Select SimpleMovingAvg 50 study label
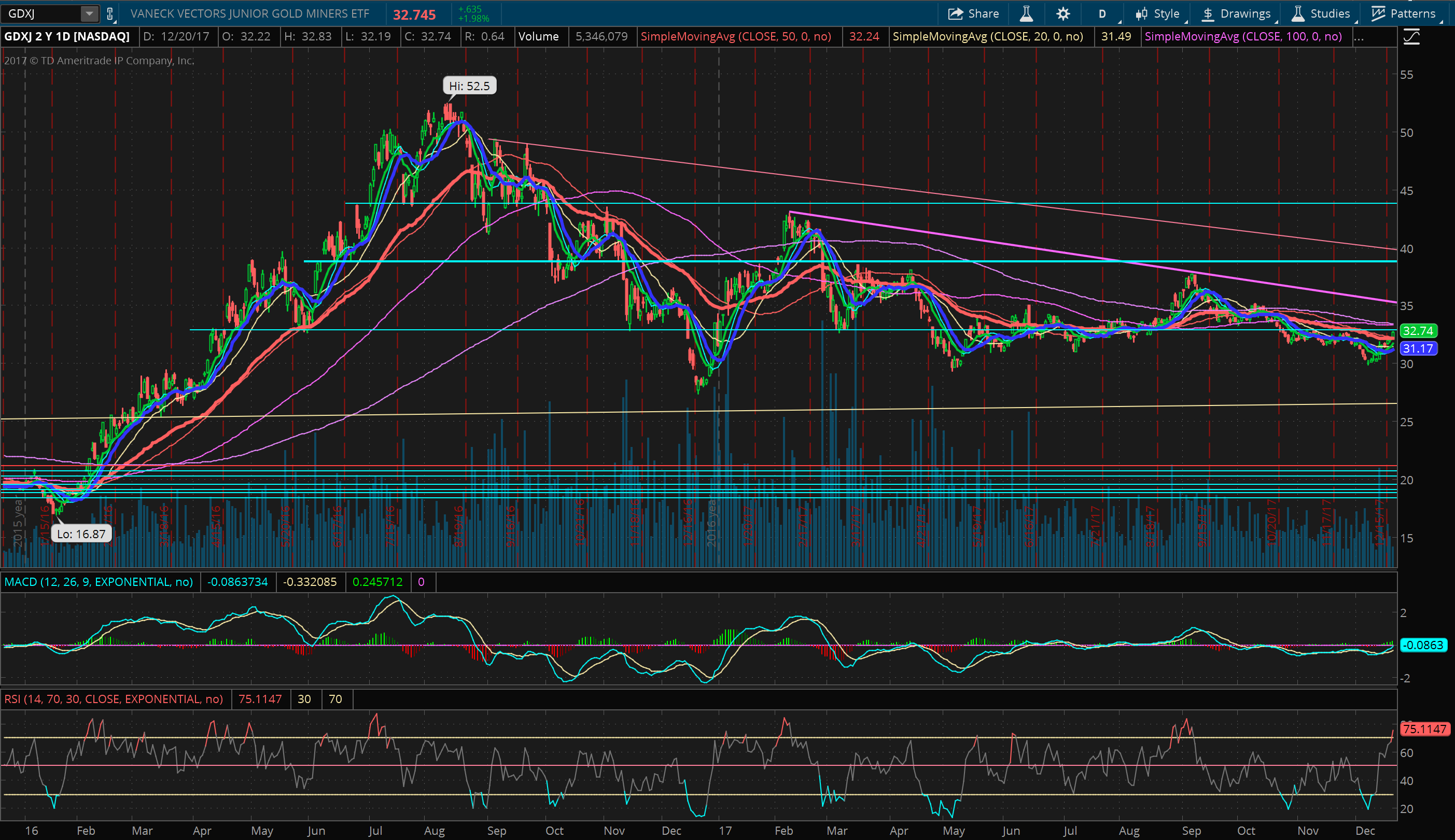This screenshot has width=1455, height=840. pos(736,36)
